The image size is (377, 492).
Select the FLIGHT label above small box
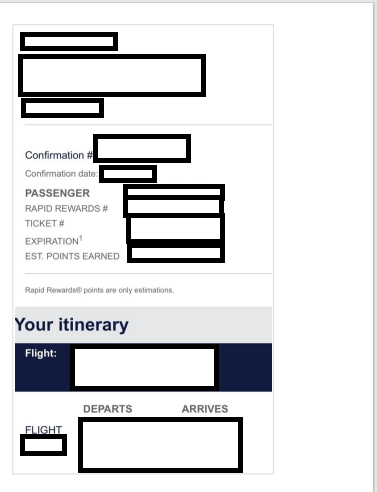(43, 430)
